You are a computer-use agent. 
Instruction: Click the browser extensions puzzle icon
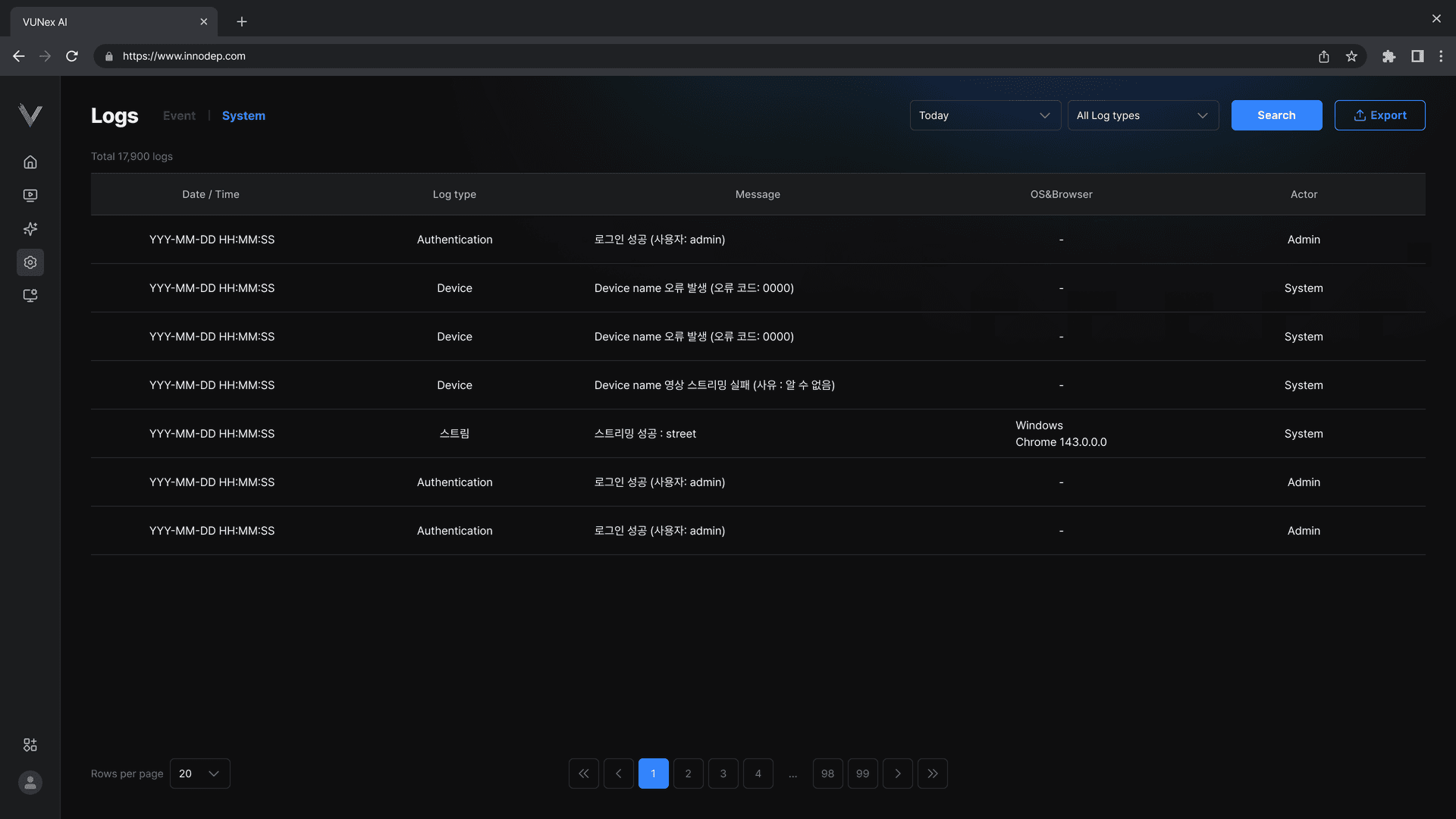point(1389,56)
